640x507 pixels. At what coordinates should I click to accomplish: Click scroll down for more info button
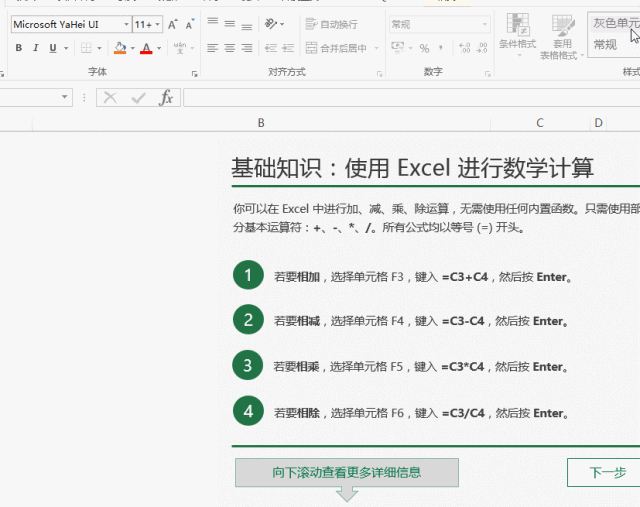tap(347, 473)
